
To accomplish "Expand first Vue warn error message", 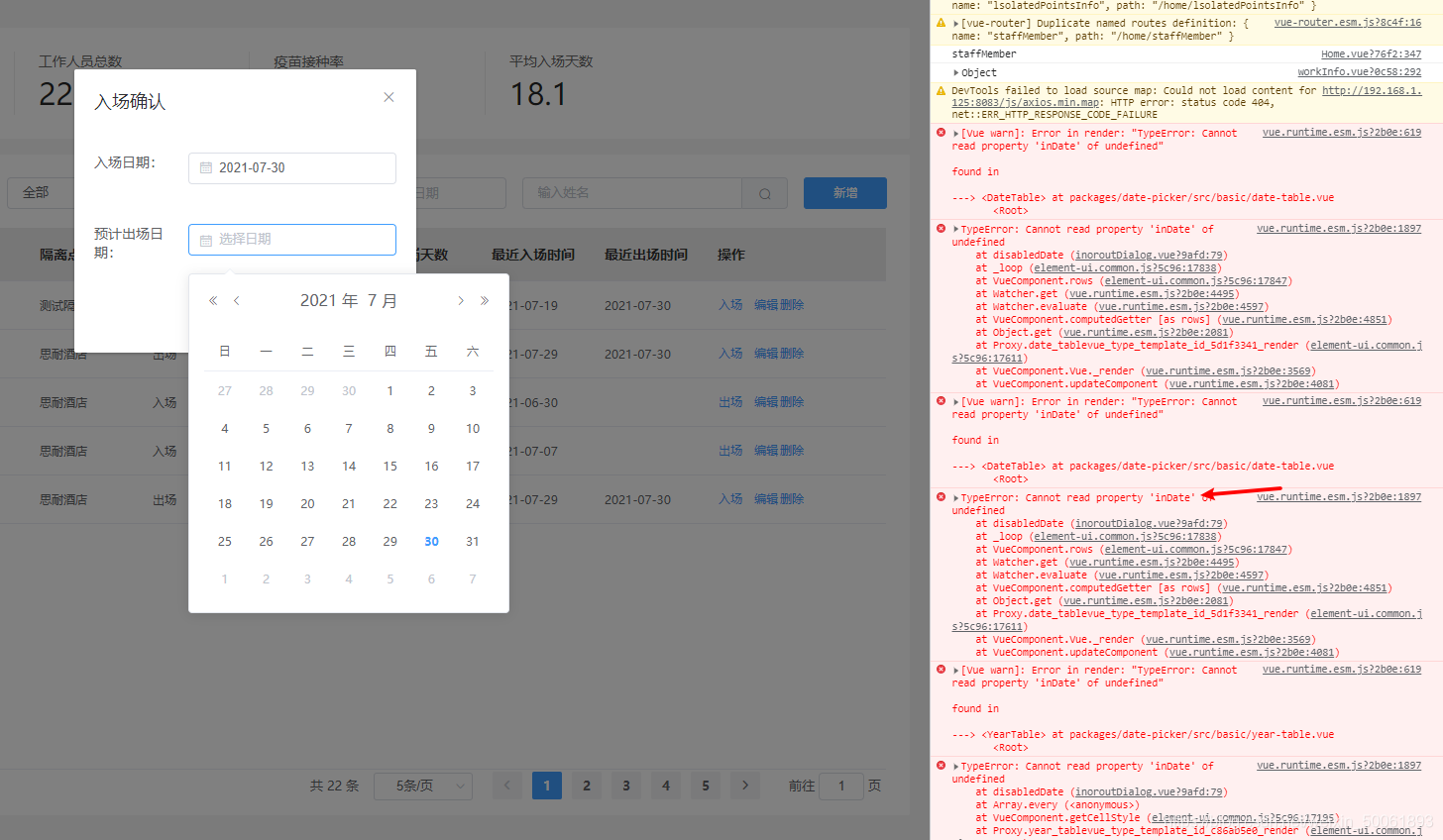I will click(x=956, y=134).
